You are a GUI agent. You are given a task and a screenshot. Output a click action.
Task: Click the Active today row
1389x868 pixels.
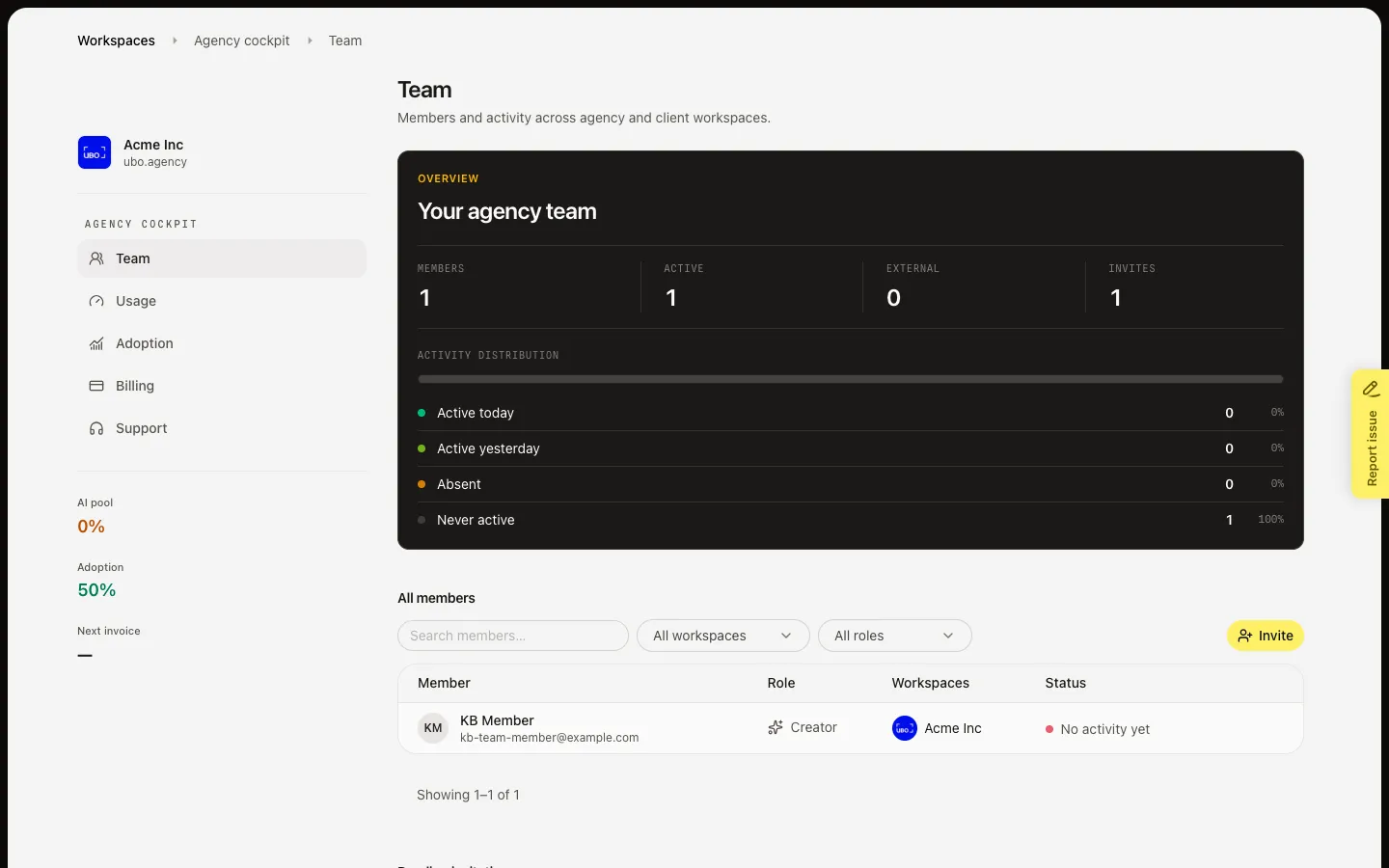(850, 413)
